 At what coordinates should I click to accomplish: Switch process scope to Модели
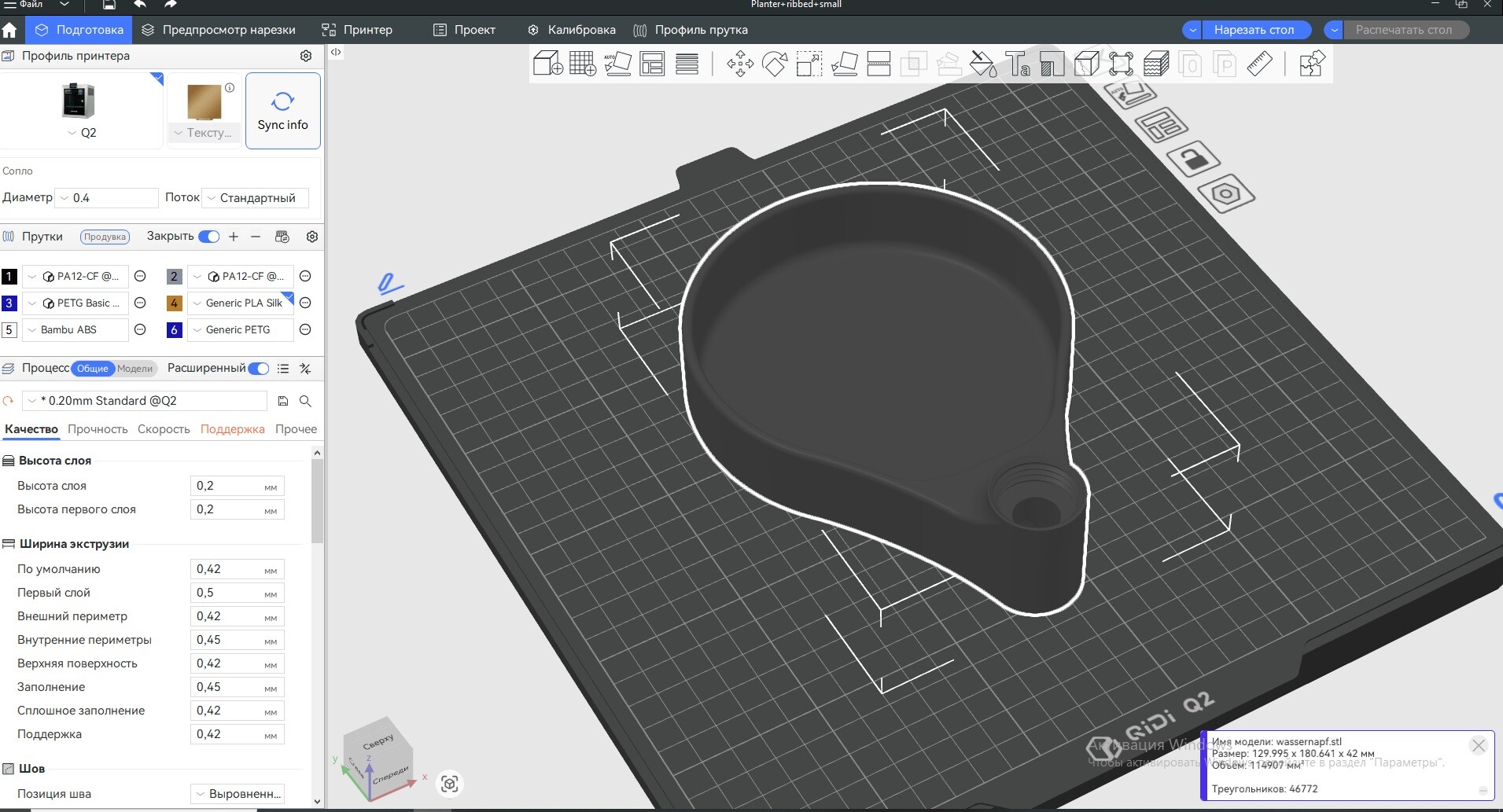(x=135, y=369)
